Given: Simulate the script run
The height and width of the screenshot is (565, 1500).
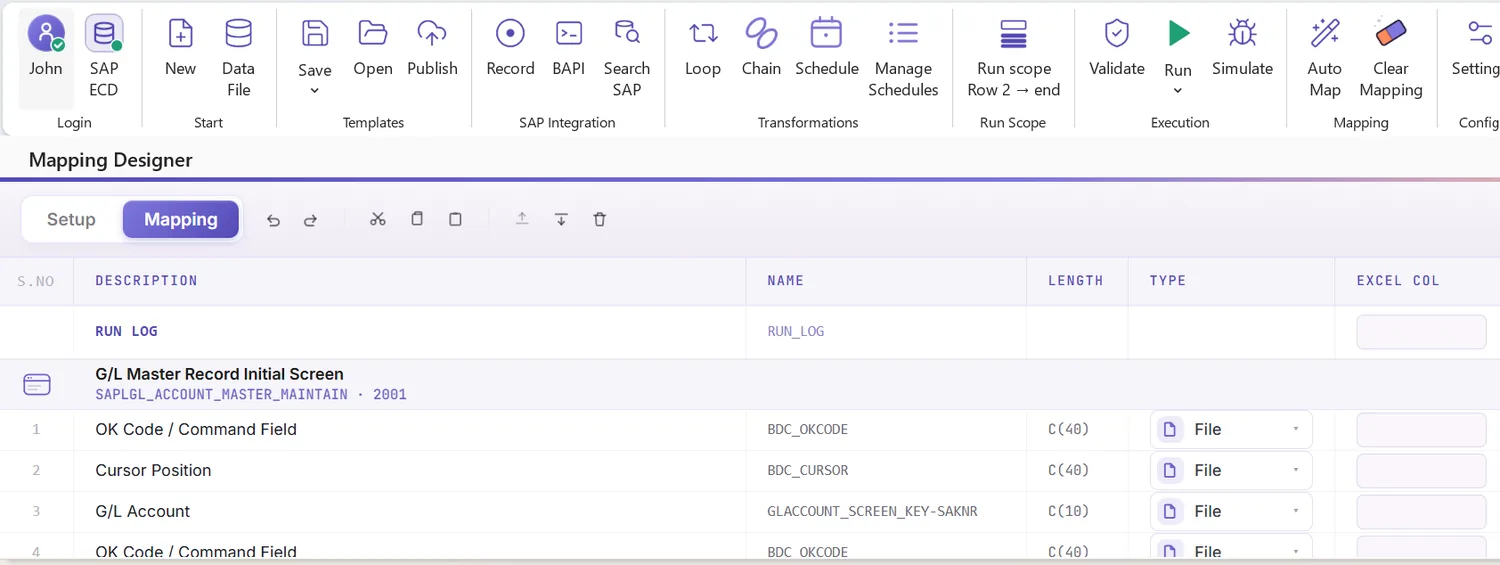Looking at the screenshot, I should tap(1242, 47).
